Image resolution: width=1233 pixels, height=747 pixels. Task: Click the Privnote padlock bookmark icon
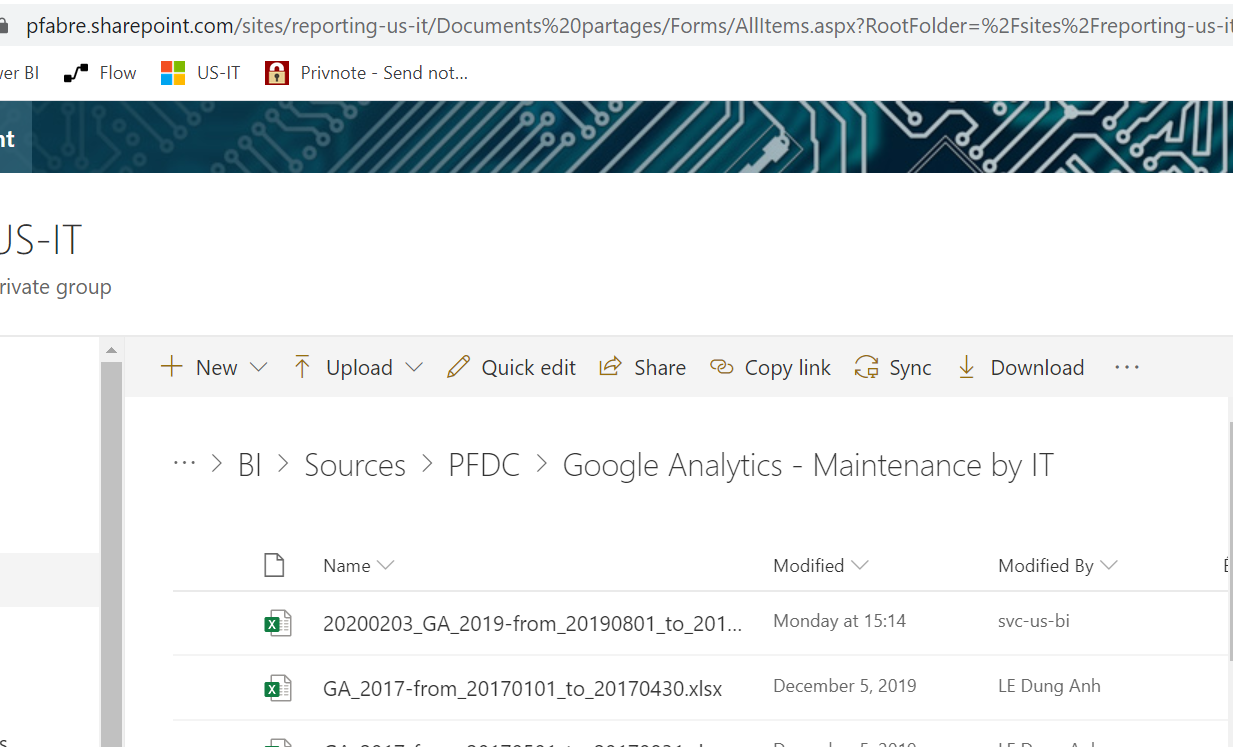click(277, 73)
